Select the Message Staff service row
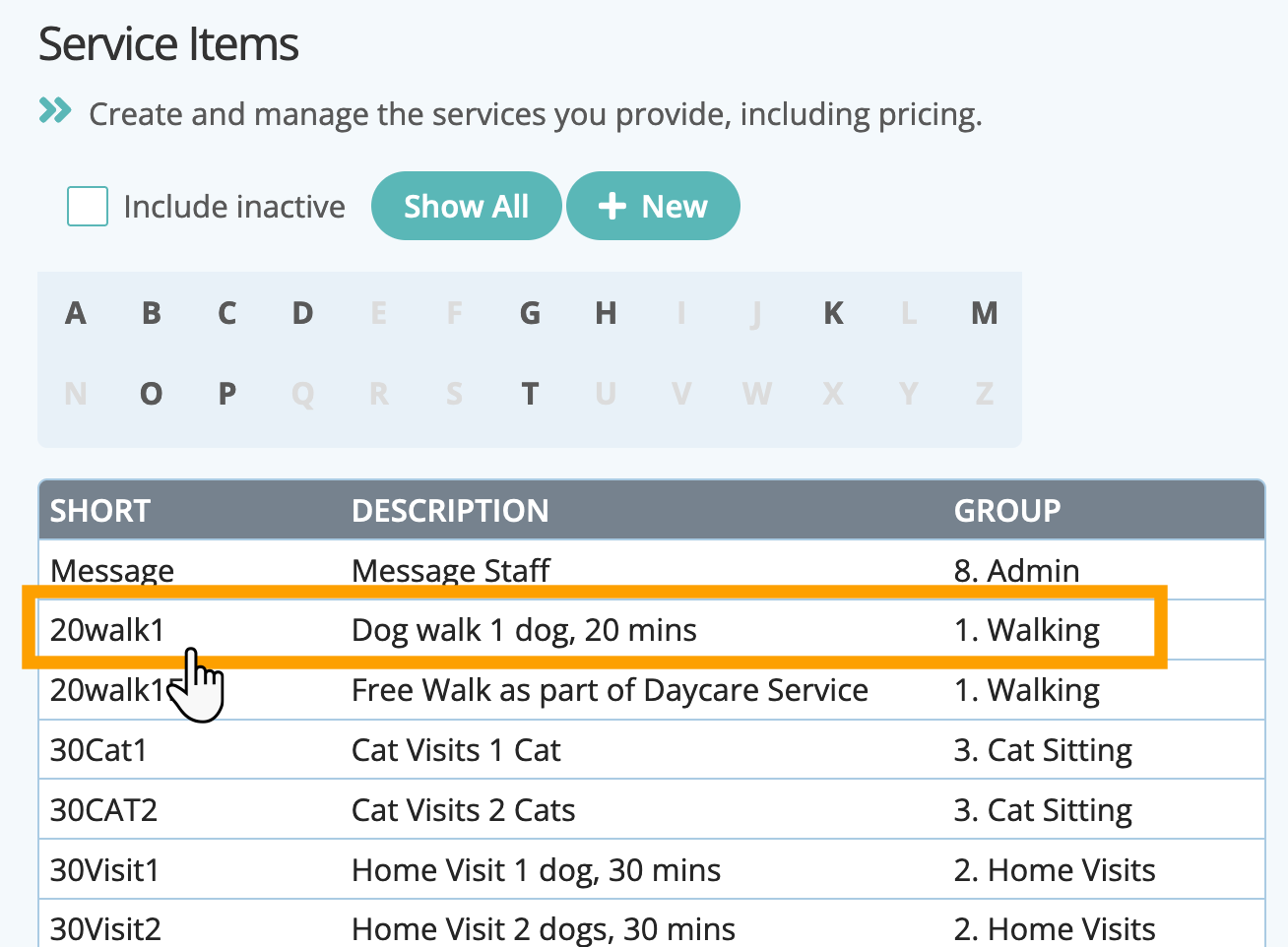The height and width of the screenshot is (947, 1288). (x=450, y=571)
